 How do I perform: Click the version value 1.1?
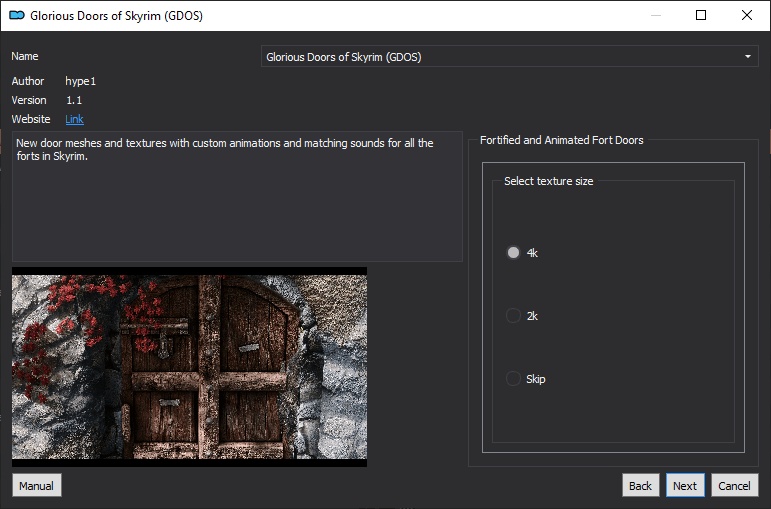coord(74,100)
